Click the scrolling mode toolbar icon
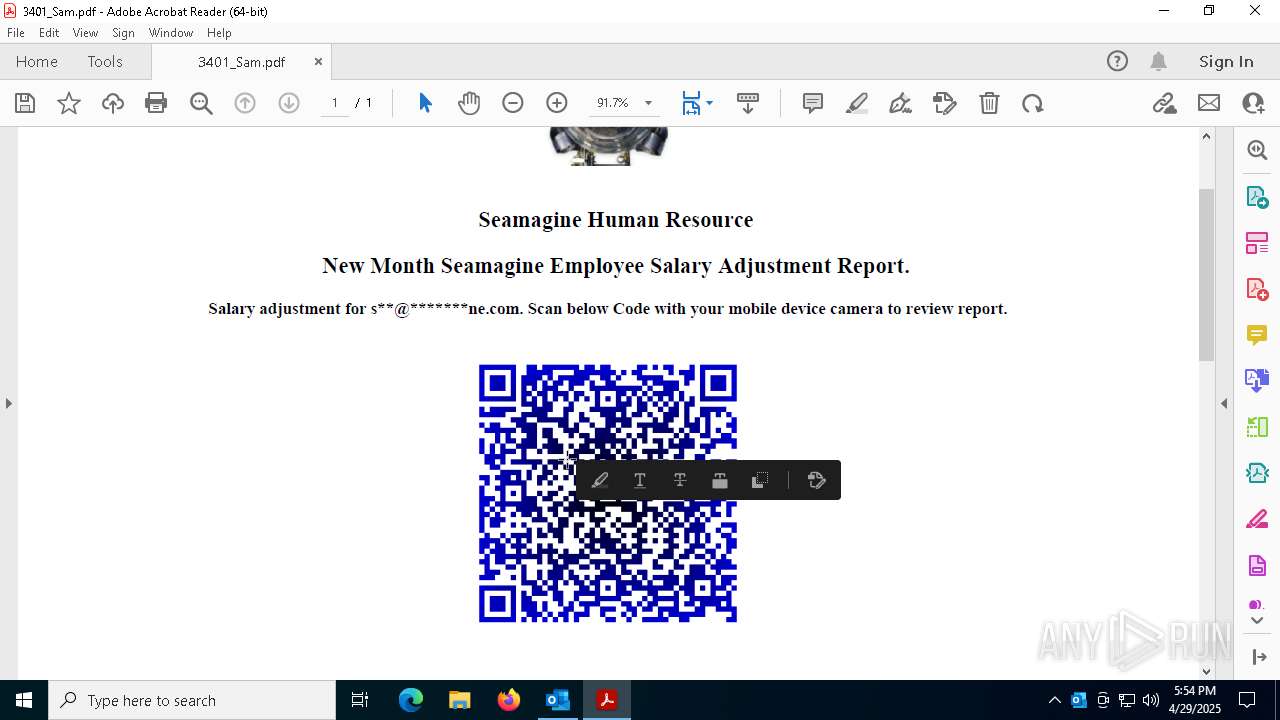Image resolution: width=1280 pixels, height=720 pixels. click(747, 103)
